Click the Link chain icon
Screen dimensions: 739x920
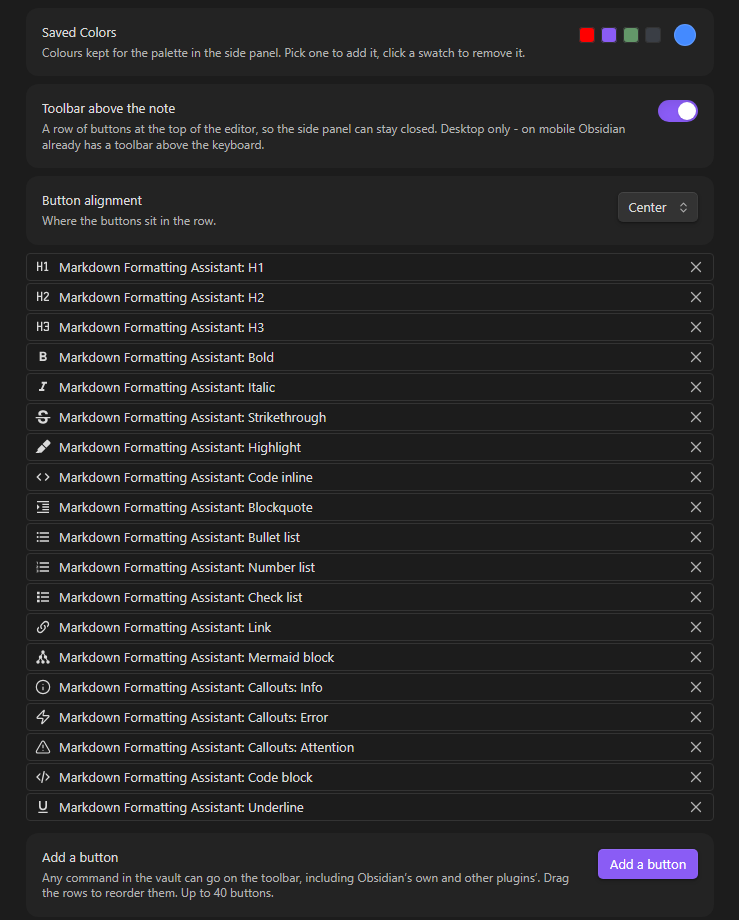click(x=43, y=627)
